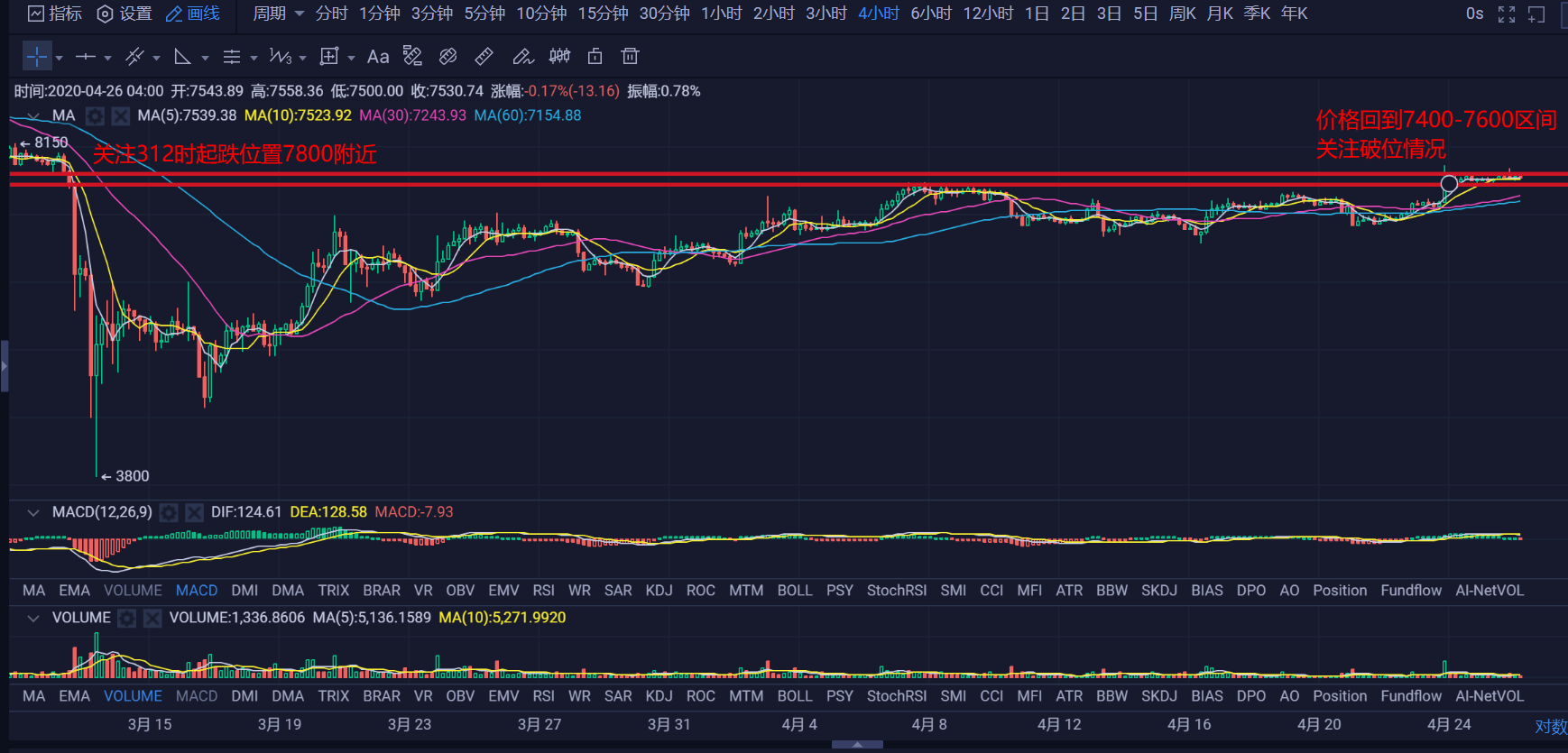Select the ruler measurement tool
This screenshot has width=1568, height=753.
point(484,57)
